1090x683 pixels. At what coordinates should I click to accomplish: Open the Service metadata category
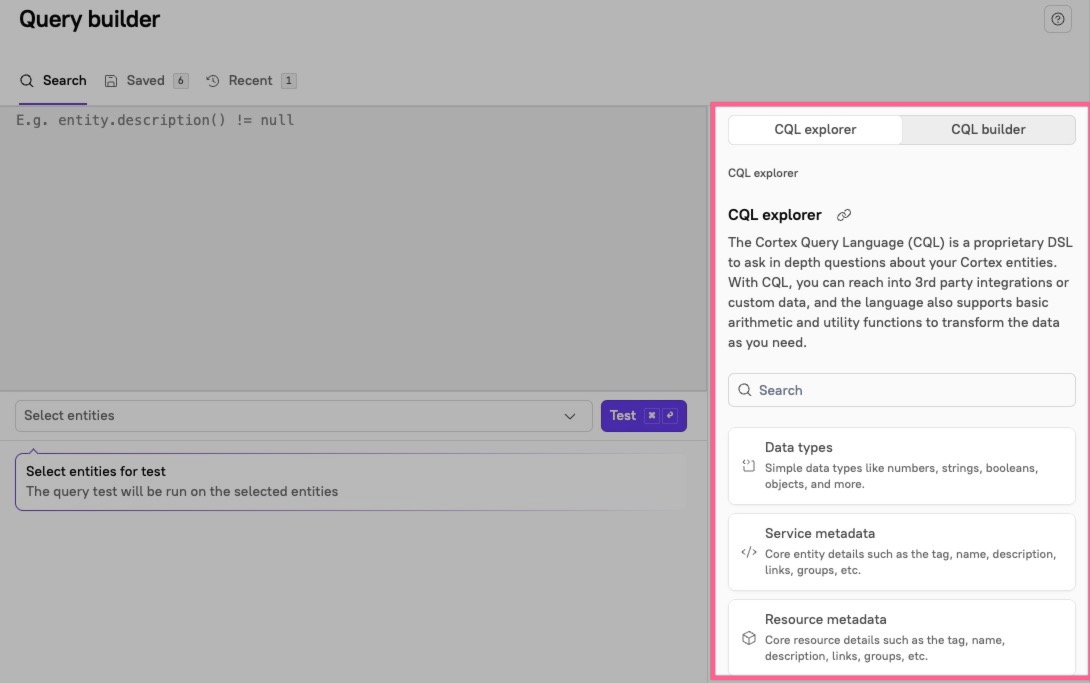pyautogui.click(x=901, y=552)
